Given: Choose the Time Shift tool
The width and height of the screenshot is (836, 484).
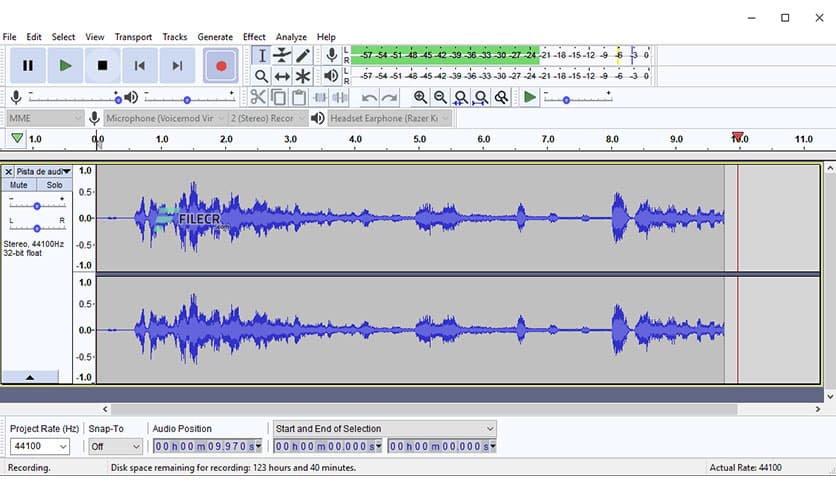Looking at the screenshot, I should pos(282,76).
